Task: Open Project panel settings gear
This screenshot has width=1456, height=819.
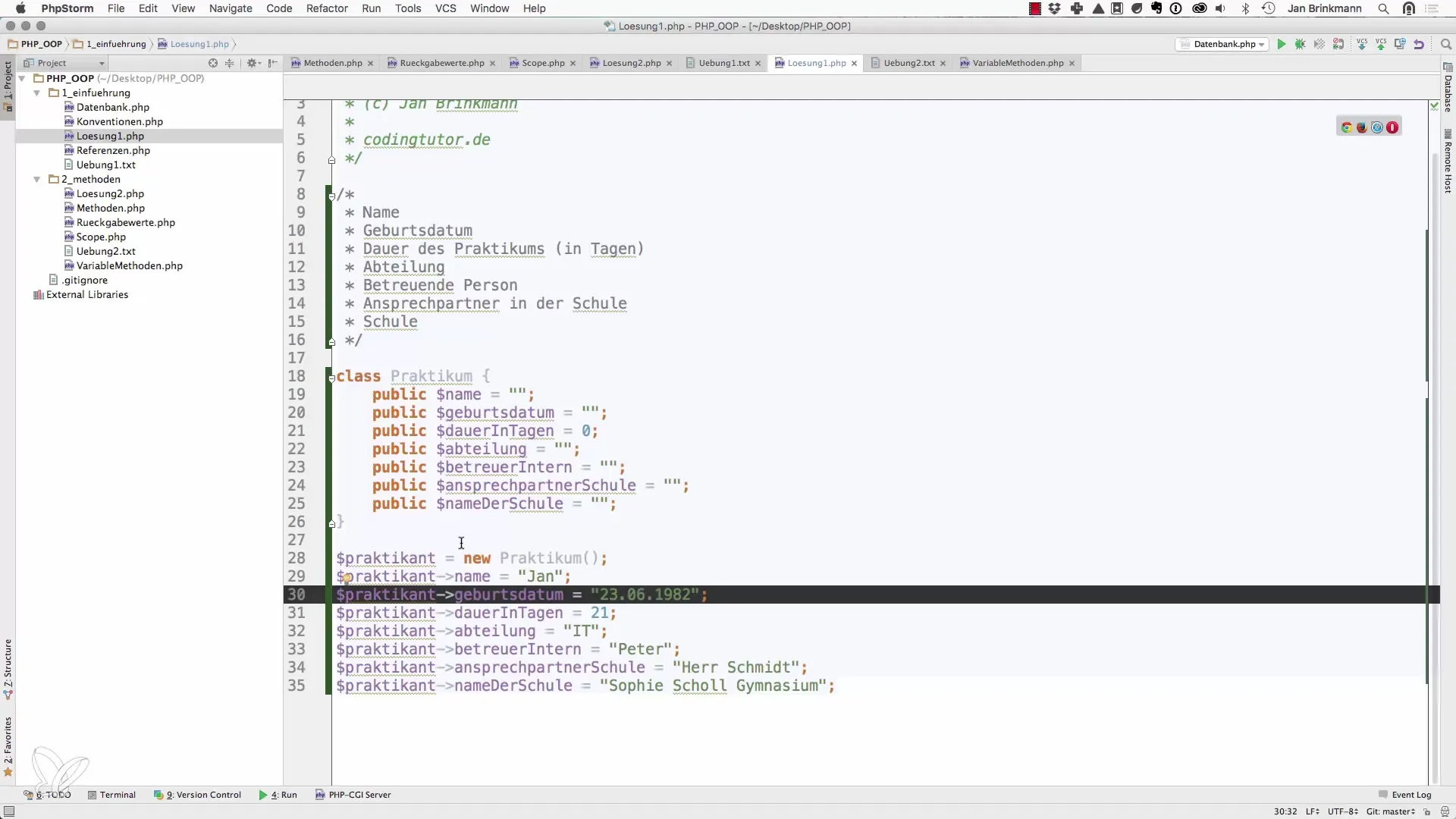Action: click(253, 63)
